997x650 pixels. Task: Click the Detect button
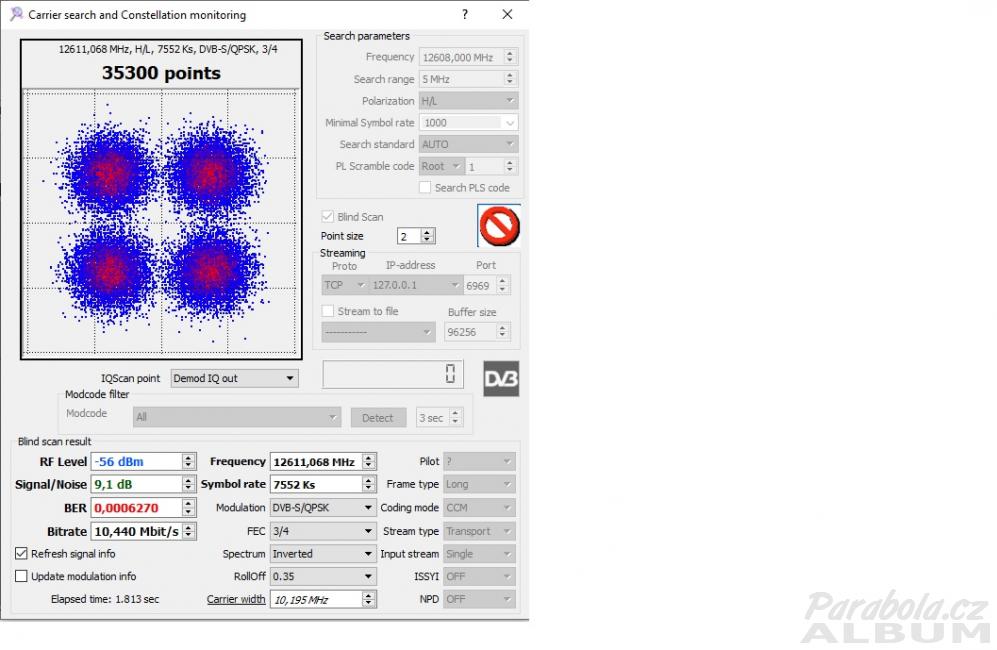pyautogui.click(x=378, y=418)
